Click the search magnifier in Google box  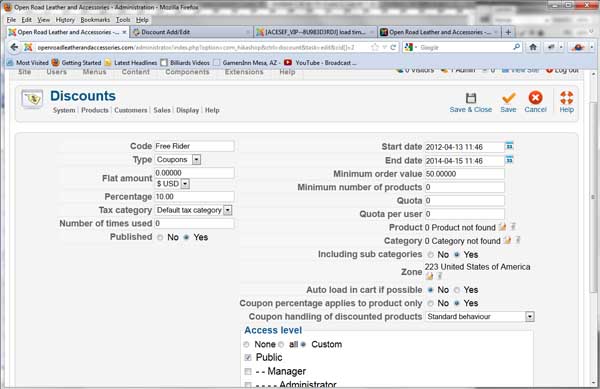point(516,47)
